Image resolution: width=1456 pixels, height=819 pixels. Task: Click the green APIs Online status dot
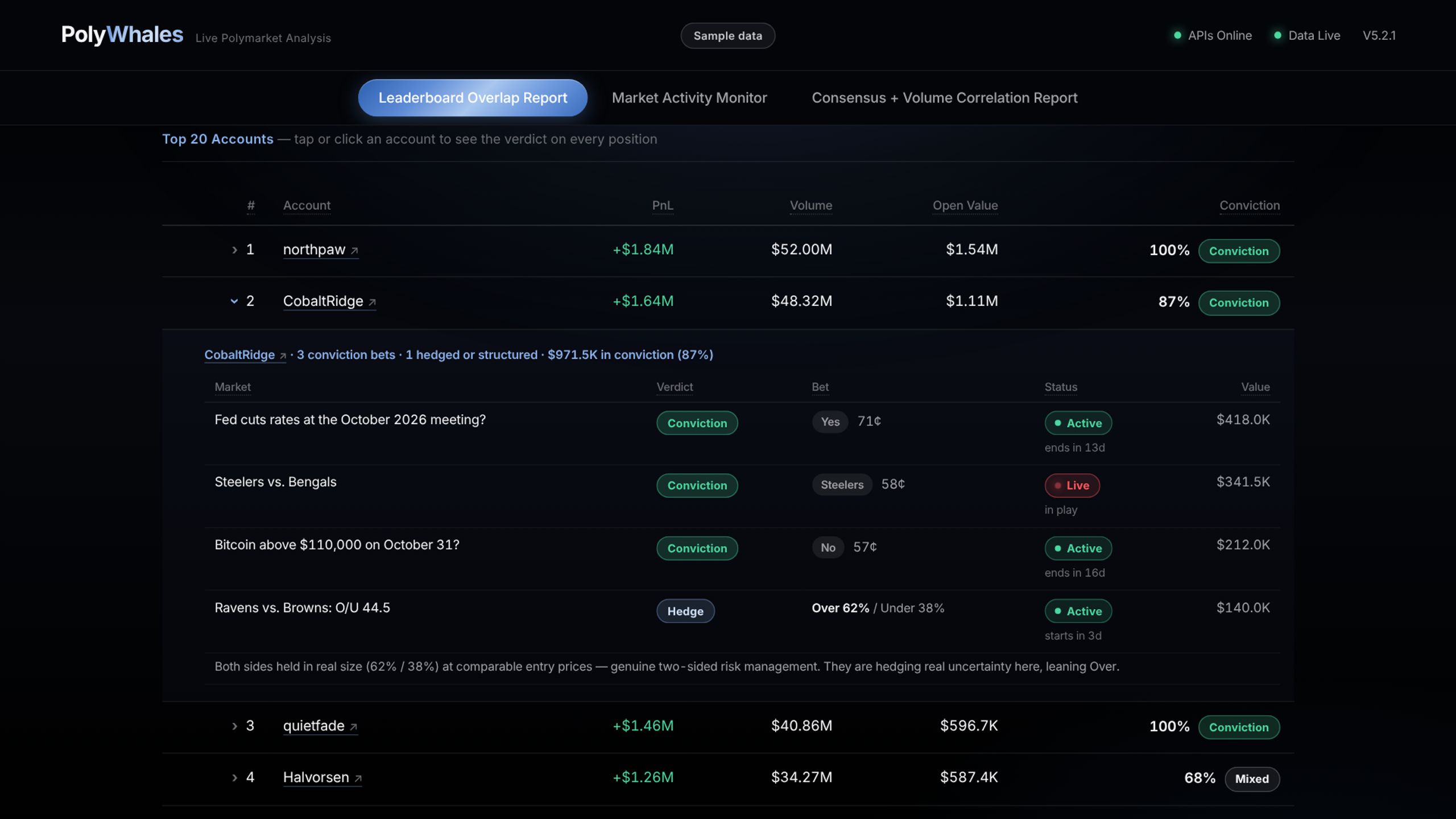(1177, 35)
